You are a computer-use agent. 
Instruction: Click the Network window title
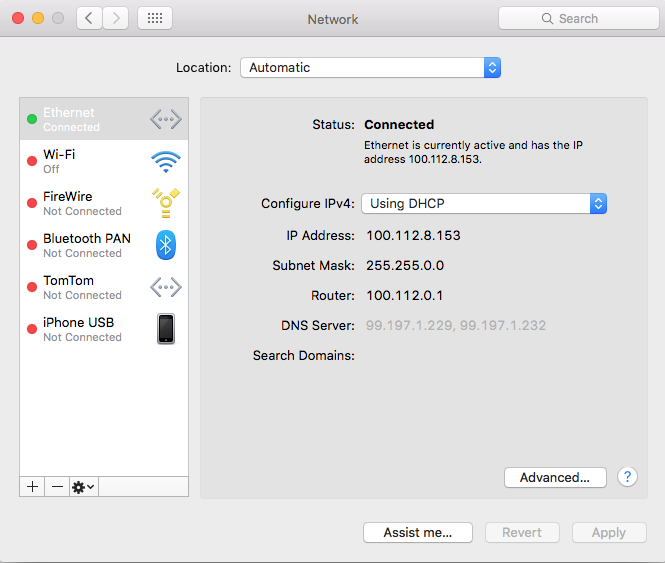click(333, 19)
